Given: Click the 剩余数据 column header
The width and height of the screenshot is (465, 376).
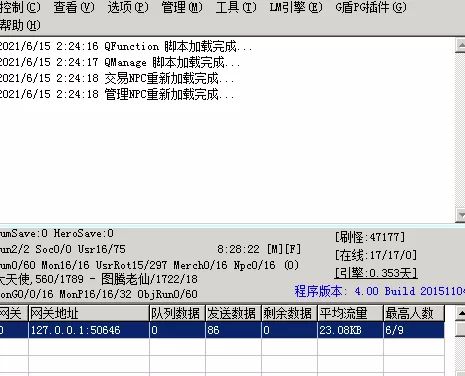Looking at the screenshot, I should [x=289, y=313].
